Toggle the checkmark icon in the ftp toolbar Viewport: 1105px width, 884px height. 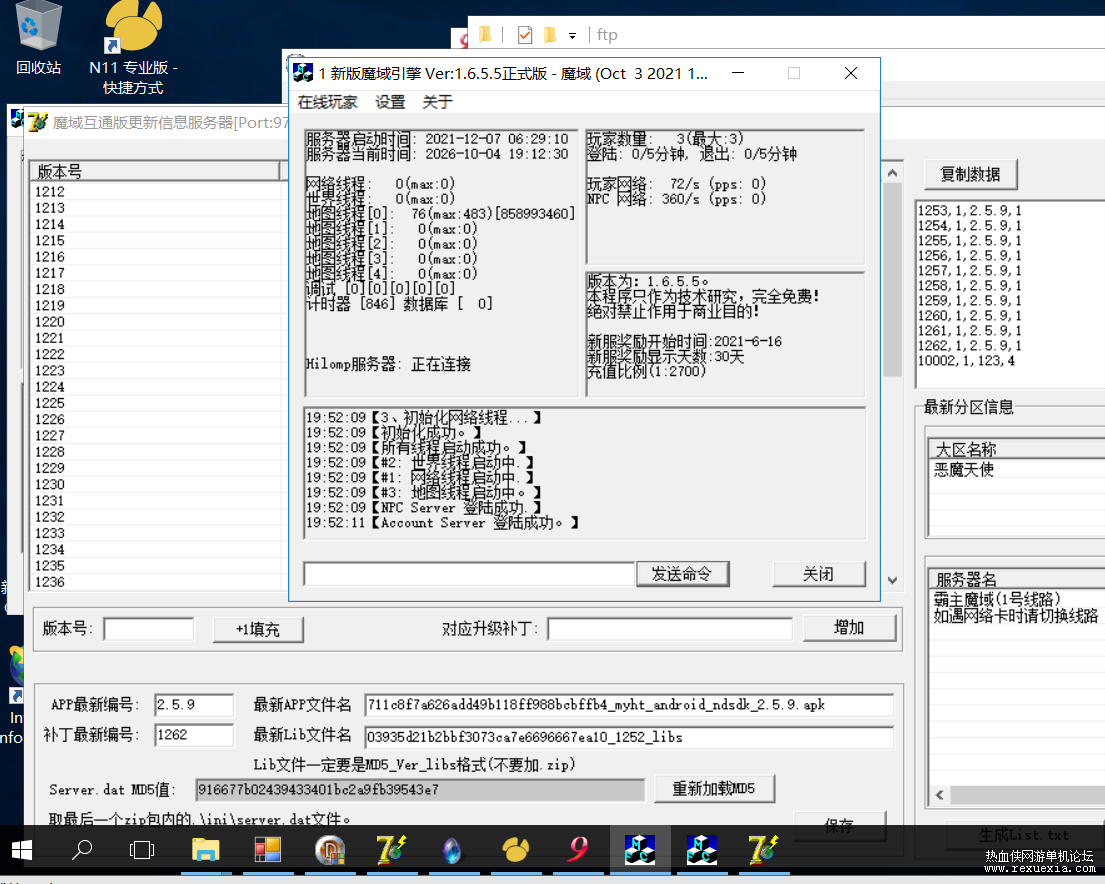[525, 35]
